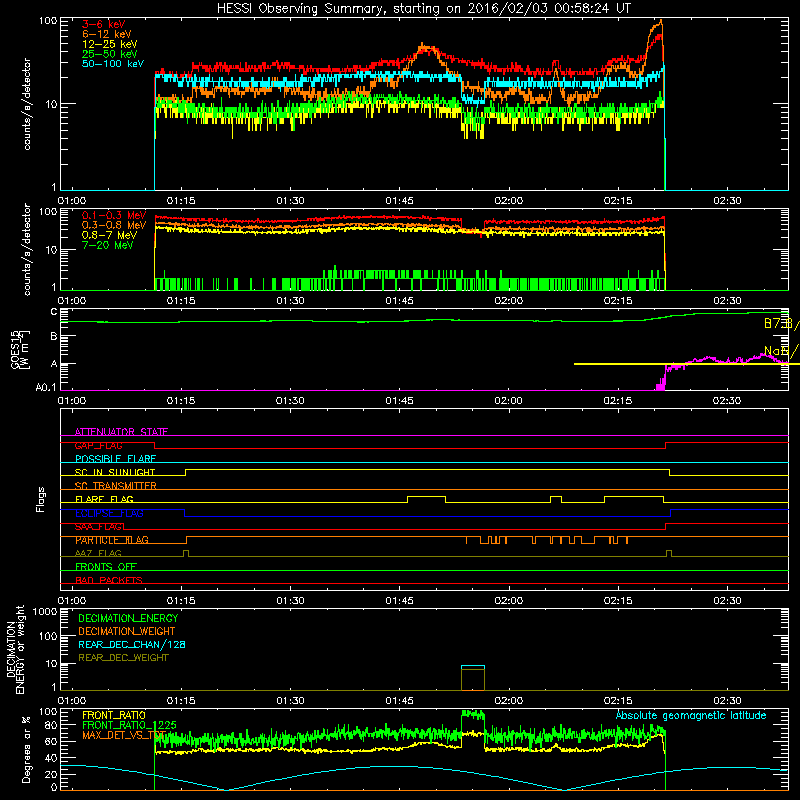Screen dimensions: 800x800
Task: Click the 01:15 tick label under the top plot
Action: coord(181,201)
